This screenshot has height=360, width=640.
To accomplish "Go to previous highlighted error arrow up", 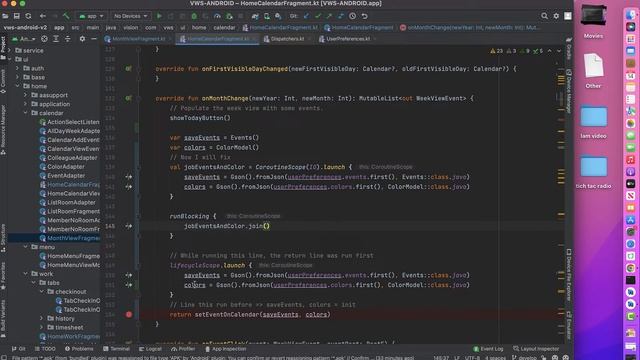I will [x=549, y=51].
